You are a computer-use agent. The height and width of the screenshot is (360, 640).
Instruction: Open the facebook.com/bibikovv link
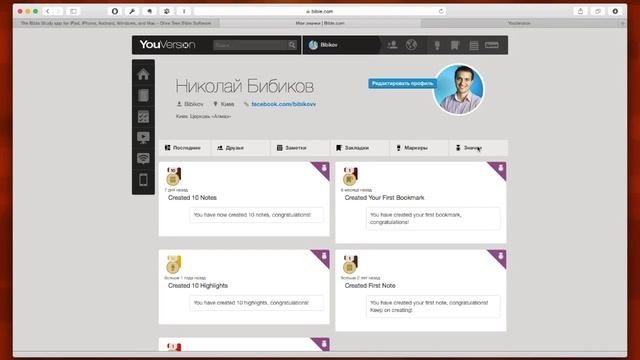(284, 104)
